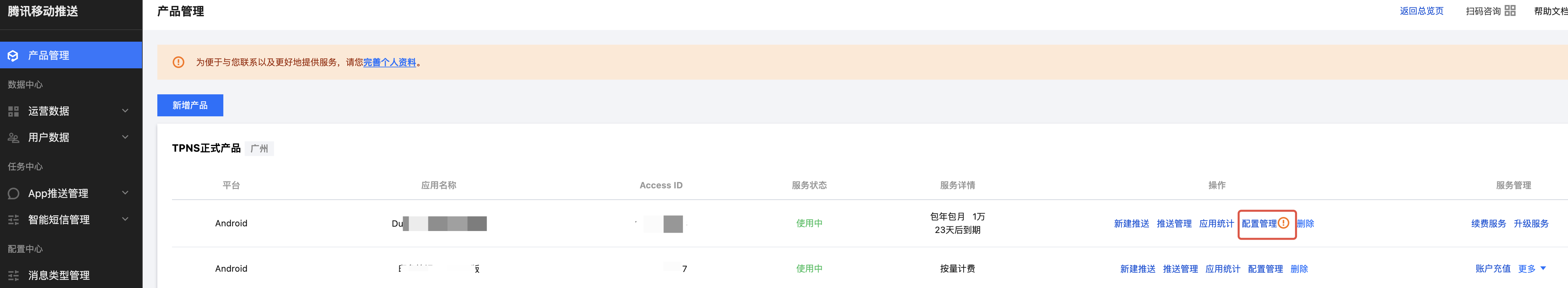Image resolution: width=1568 pixels, height=288 pixels.
Task: Open the 完善个人资料 link
Action: [390, 63]
